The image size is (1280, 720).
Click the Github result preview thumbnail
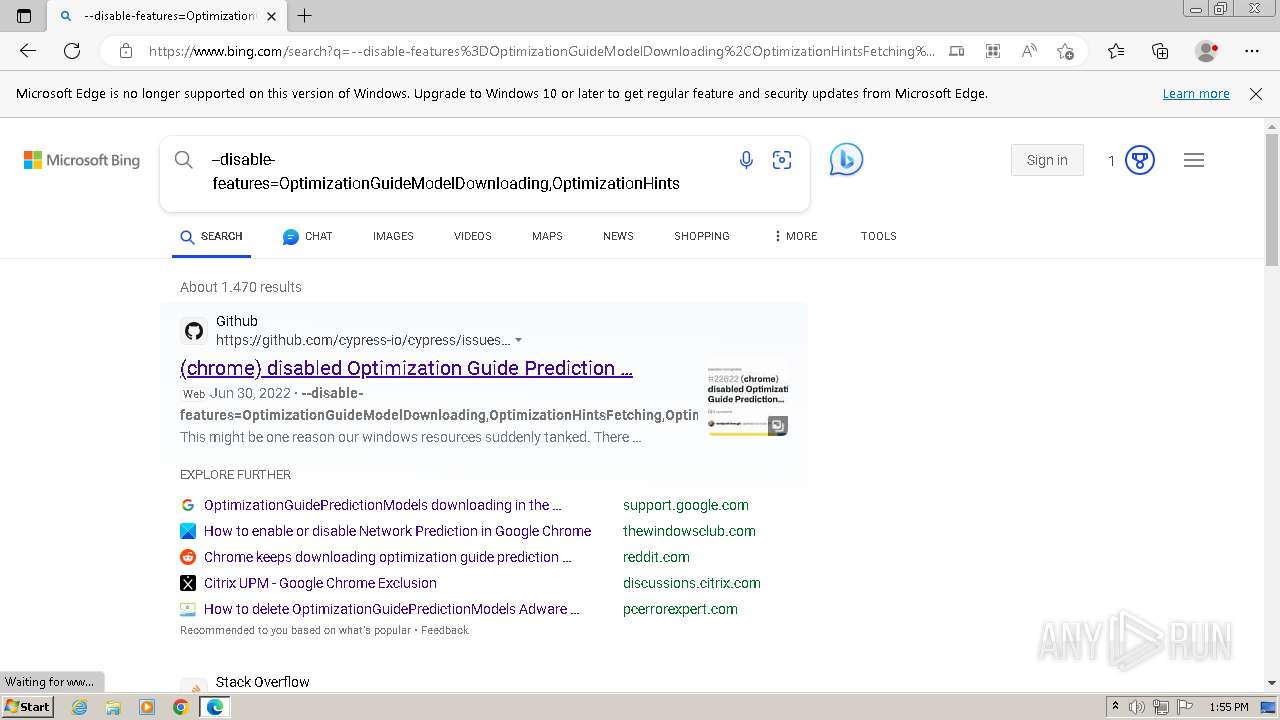pyautogui.click(x=747, y=401)
